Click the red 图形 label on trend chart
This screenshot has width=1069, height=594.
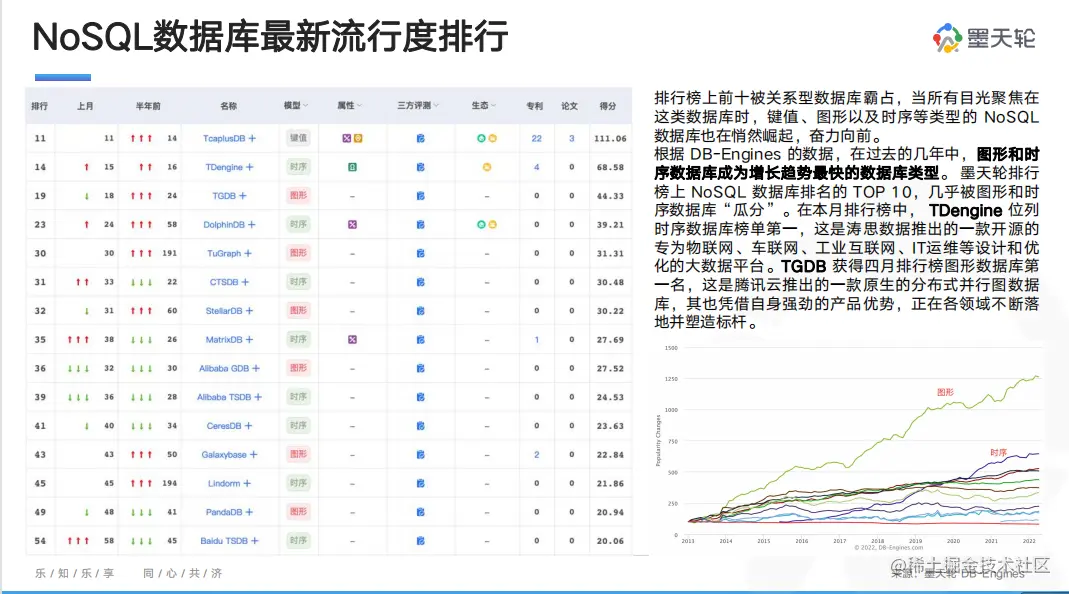tap(945, 392)
